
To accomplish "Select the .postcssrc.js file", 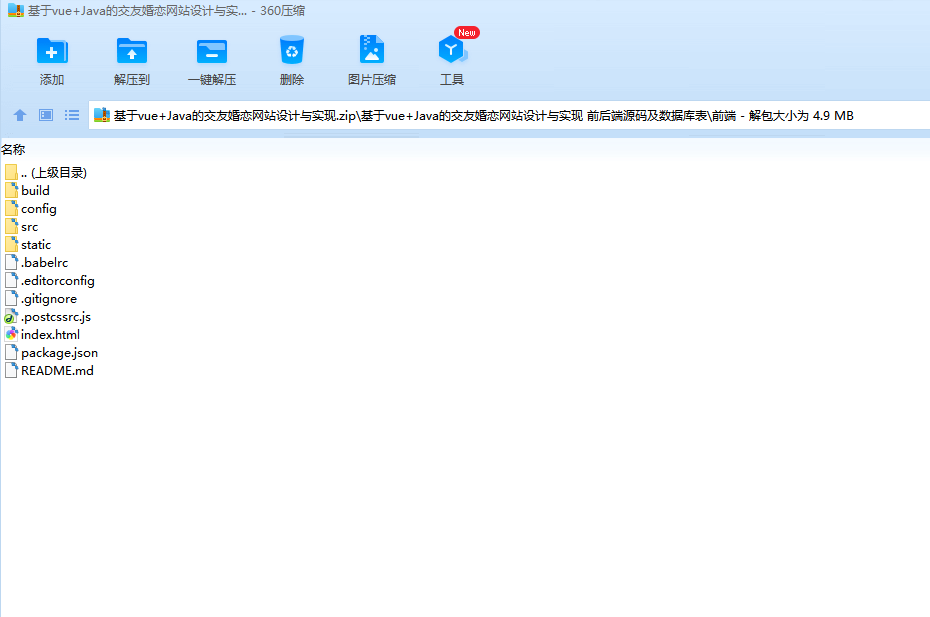I will tap(47, 316).
